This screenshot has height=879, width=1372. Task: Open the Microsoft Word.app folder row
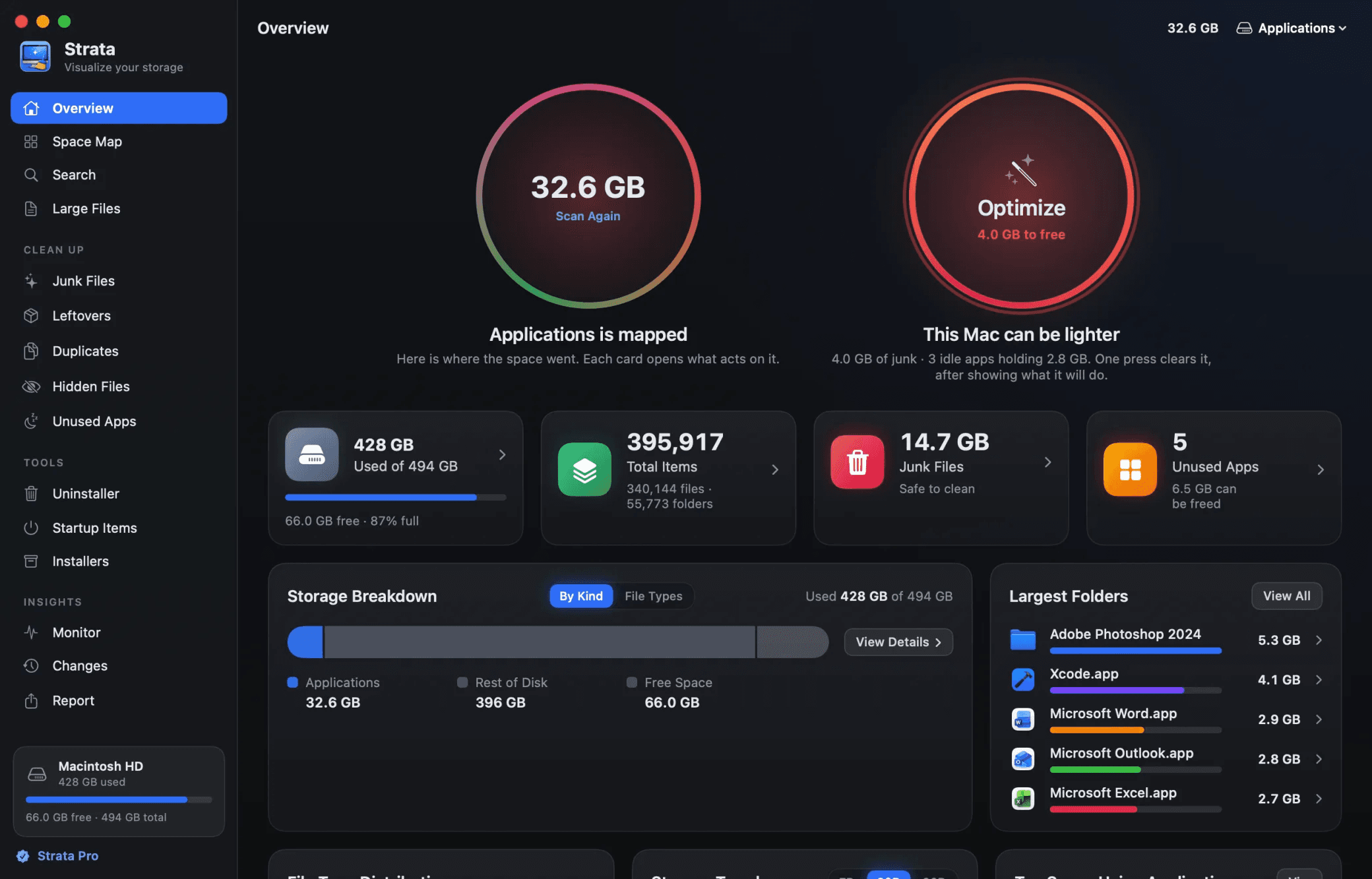click(1166, 719)
